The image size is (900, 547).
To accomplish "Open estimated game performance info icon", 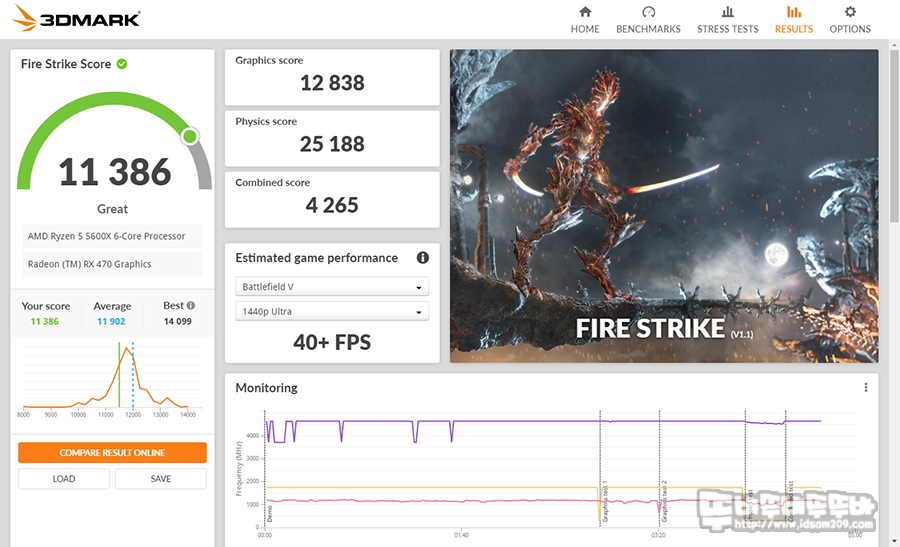I will [x=422, y=258].
